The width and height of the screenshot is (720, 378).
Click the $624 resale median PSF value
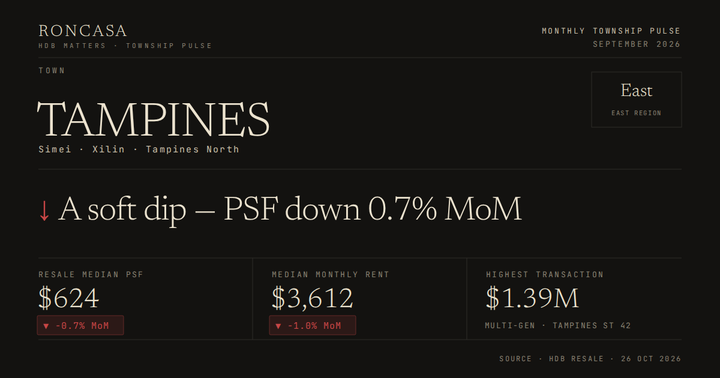(68, 298)
